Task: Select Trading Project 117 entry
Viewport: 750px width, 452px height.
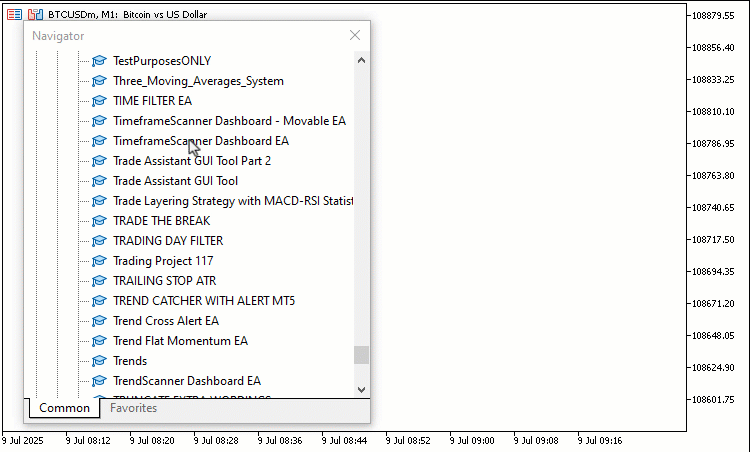Action: (163, 261)
